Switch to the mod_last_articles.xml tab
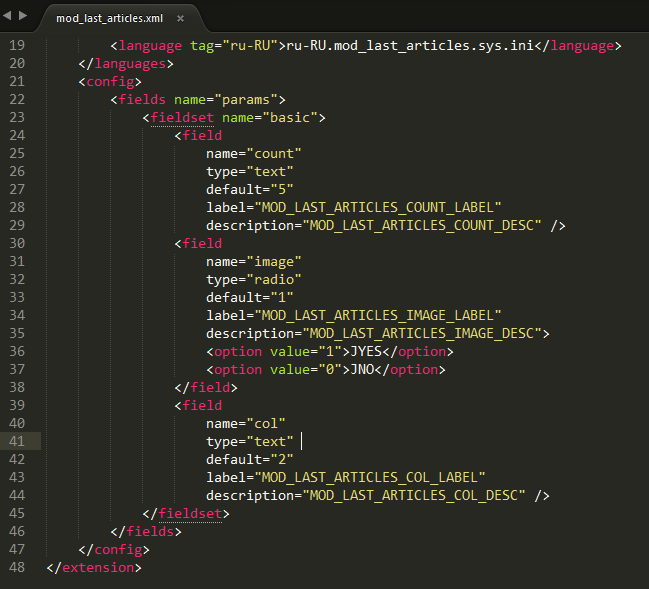The height and width of the screenshot is (589, 649). [109, 18]
